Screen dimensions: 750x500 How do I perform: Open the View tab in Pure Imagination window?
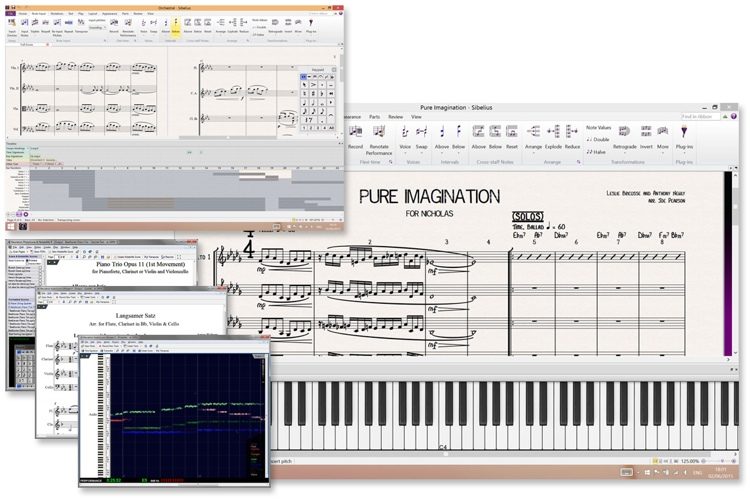pyautogui.click(x=416, y=117)
